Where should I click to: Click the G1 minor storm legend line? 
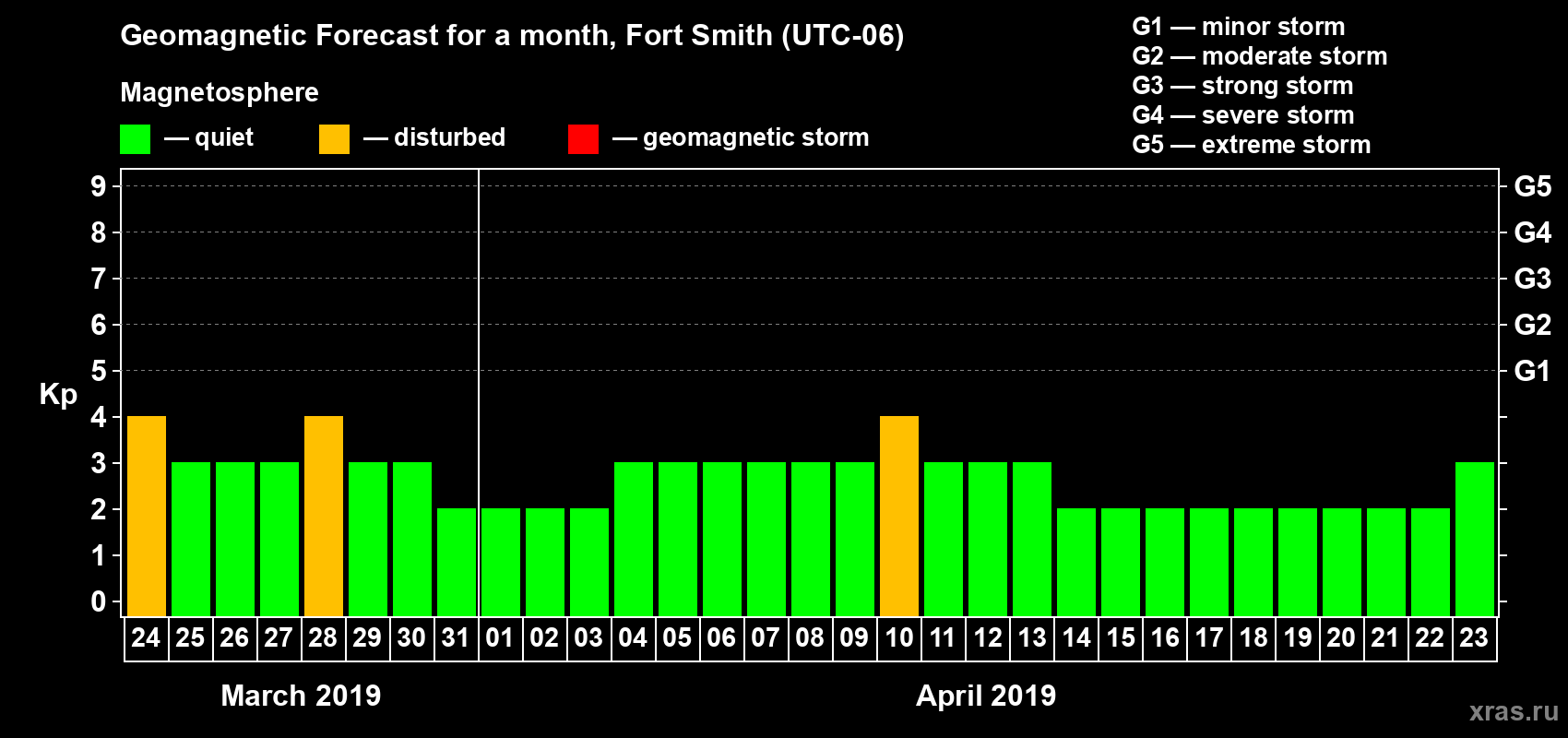tap(1239, 27)
